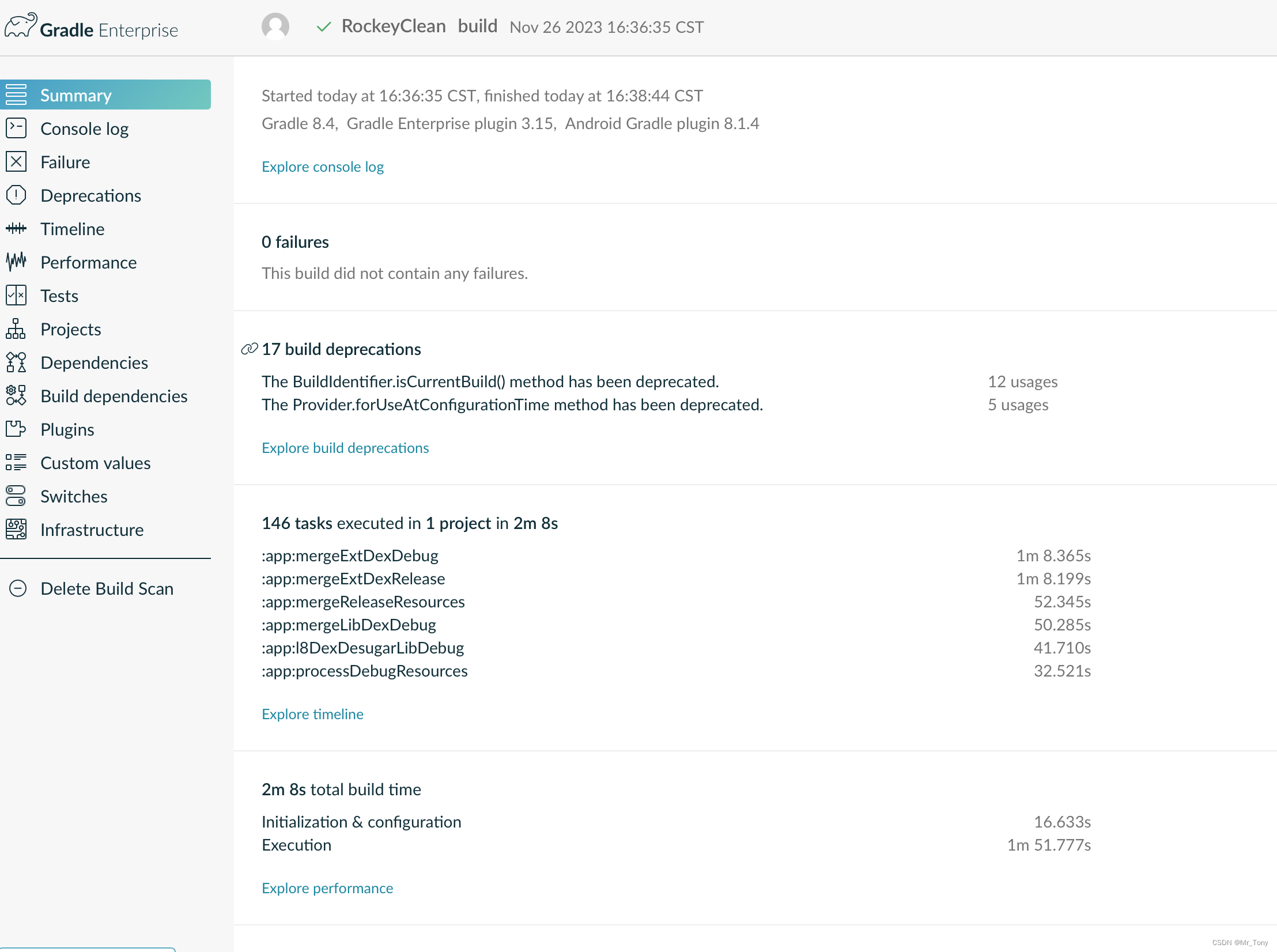Open the user avatar profile icon
The image size is (1277, 952).
coord(275,27)
